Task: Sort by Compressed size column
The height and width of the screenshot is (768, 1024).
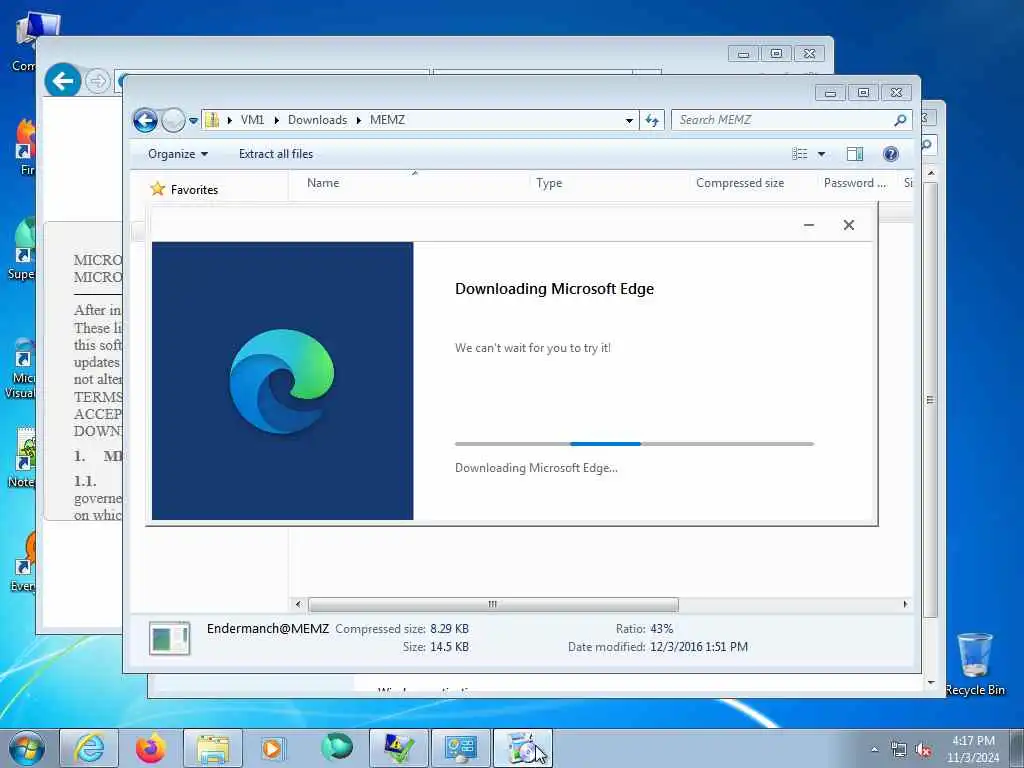Action: point(739,184)
